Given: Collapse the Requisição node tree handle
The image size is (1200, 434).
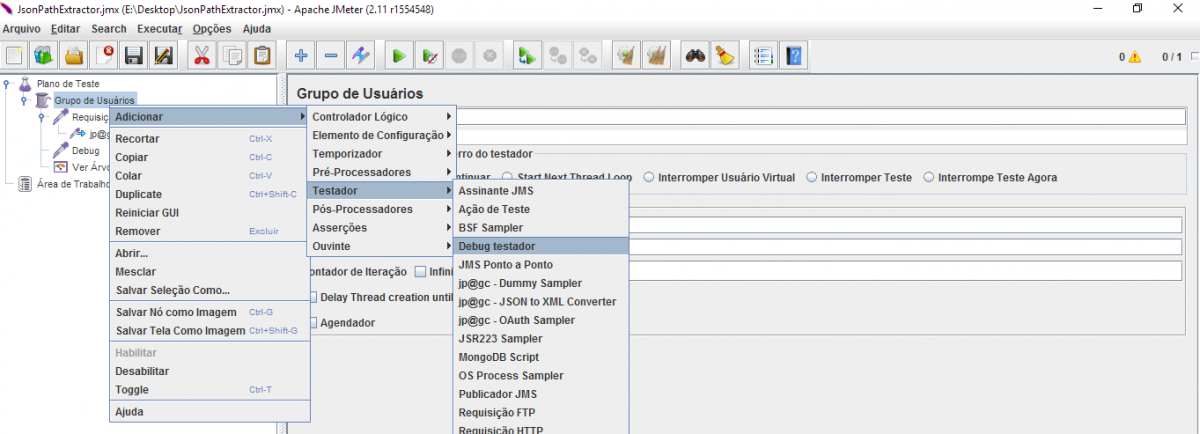Looking at the screenshot, I should pyautogui.click(x=41, y=117).
